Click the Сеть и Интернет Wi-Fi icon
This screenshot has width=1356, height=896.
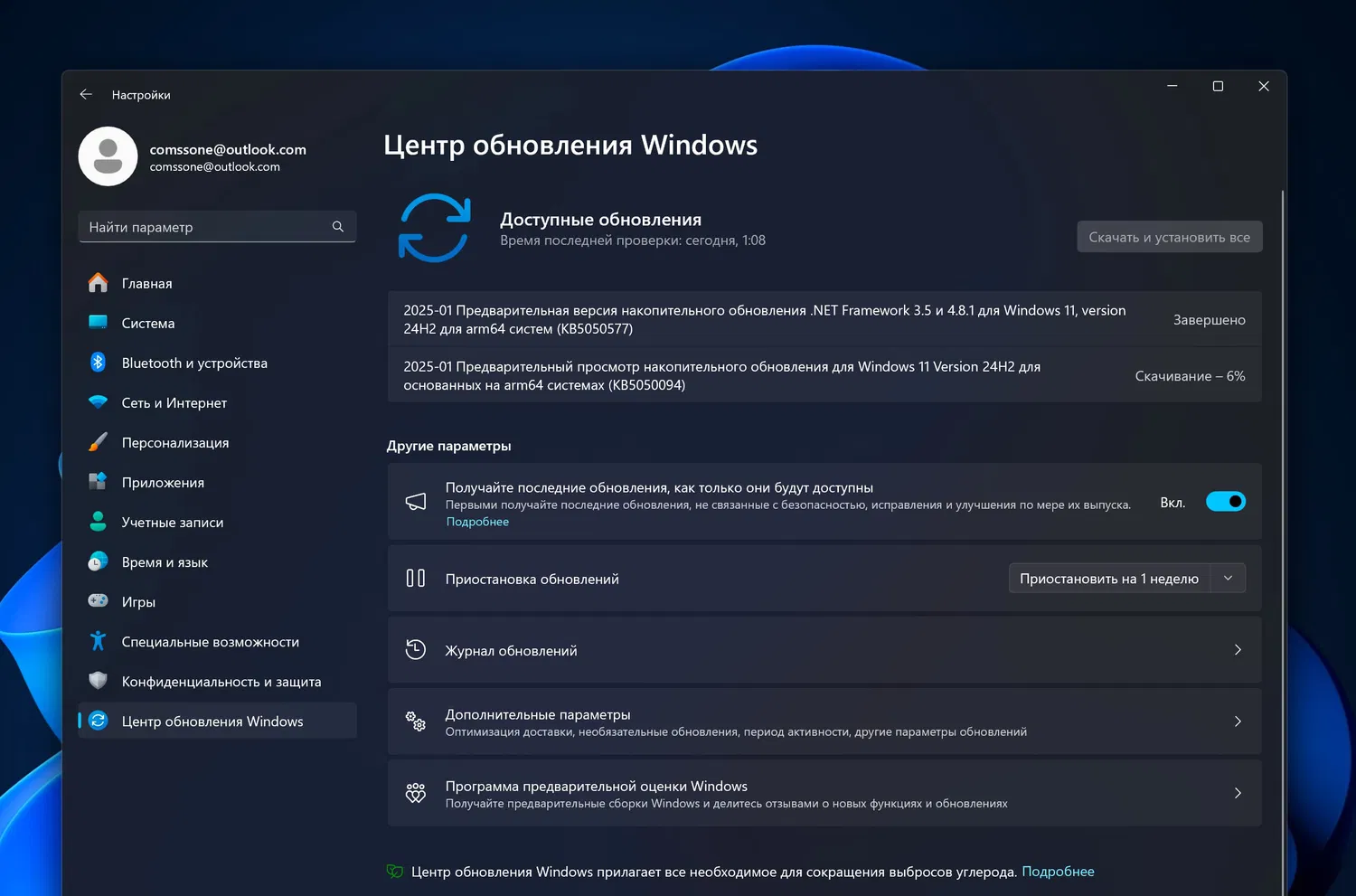(x=98, y=402)
